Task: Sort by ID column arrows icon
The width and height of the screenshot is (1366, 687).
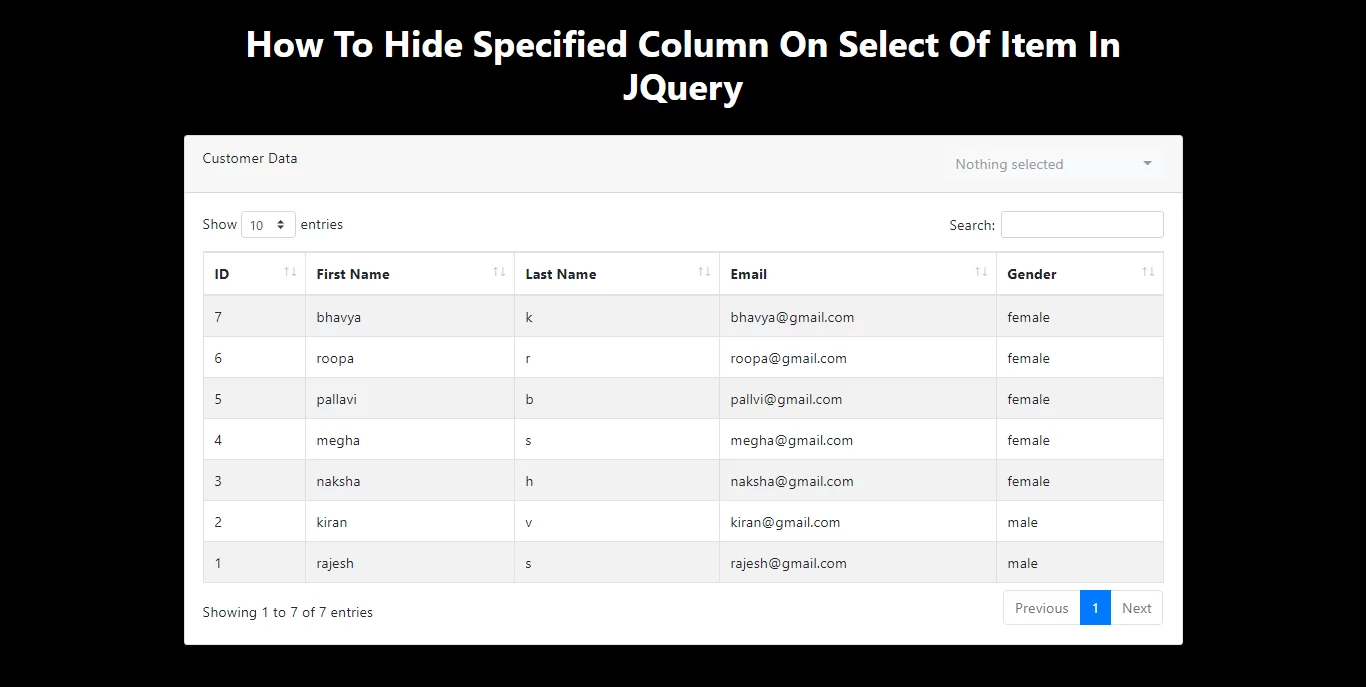Action: tap(290, 272)
